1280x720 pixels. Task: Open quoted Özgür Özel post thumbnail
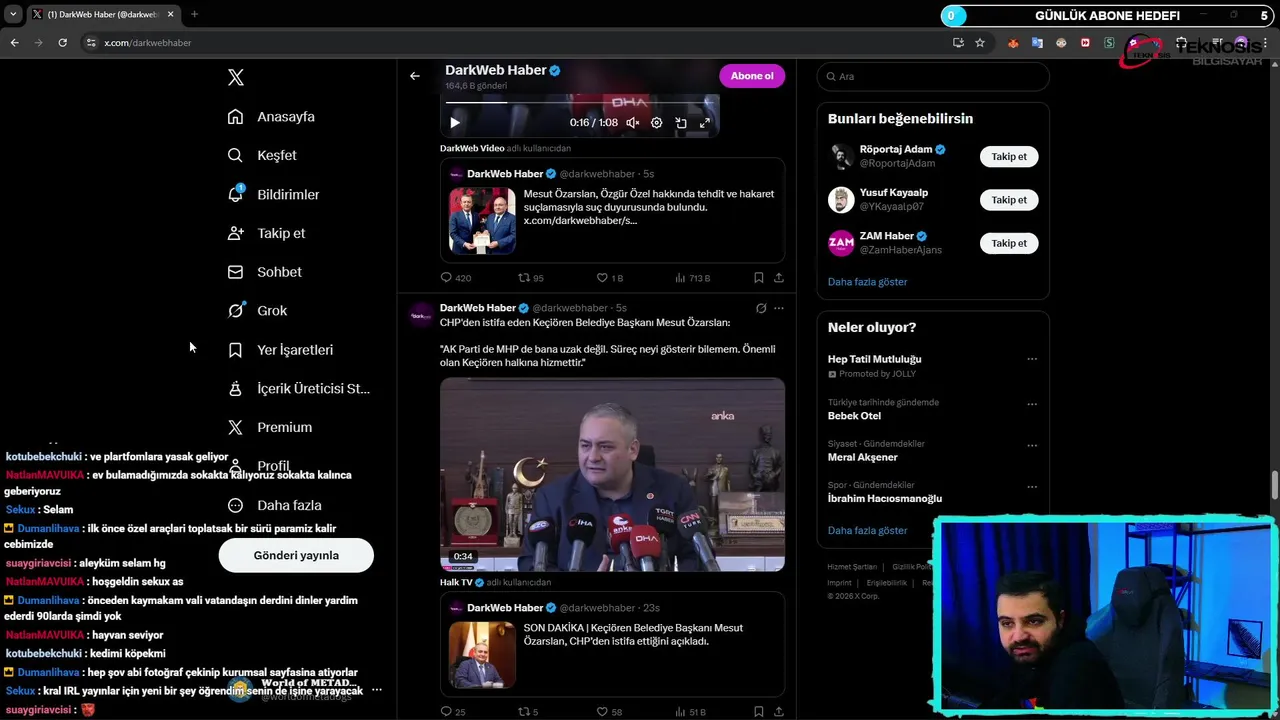[482, 220]
